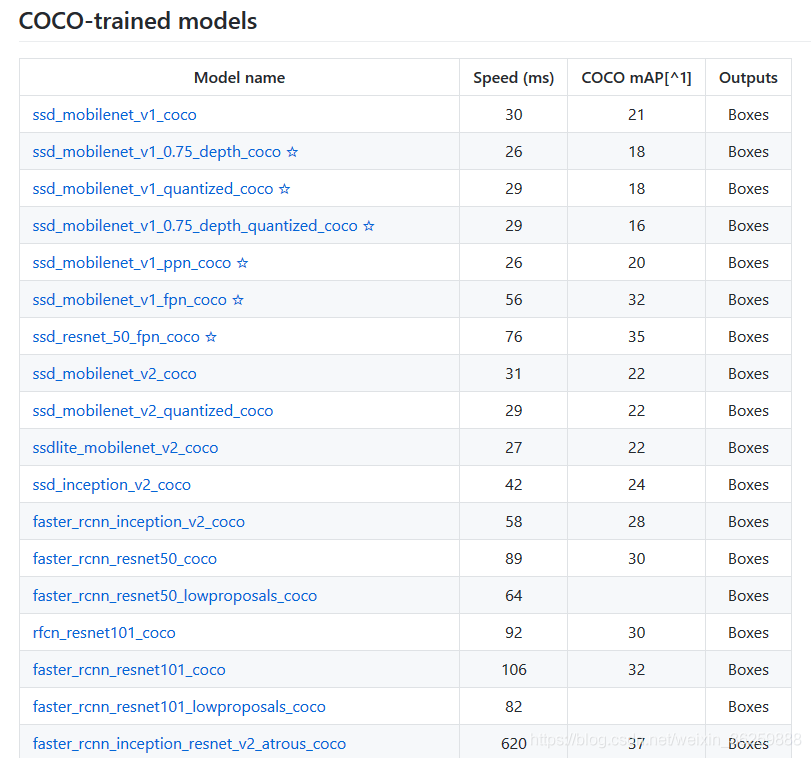Select the faster_rcnn_resnet101_coco link

click(129, 670)
